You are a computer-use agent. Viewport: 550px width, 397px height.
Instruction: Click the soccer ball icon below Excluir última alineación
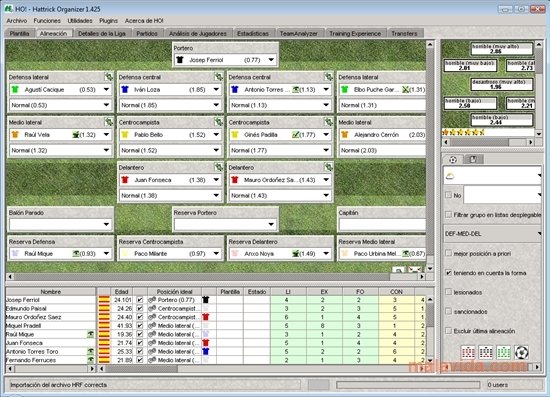click(x=521, y=352)
